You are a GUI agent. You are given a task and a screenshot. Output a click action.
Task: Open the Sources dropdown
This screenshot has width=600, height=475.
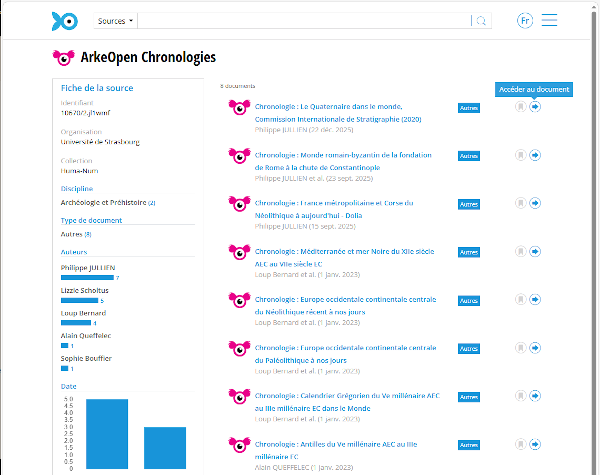115,21
